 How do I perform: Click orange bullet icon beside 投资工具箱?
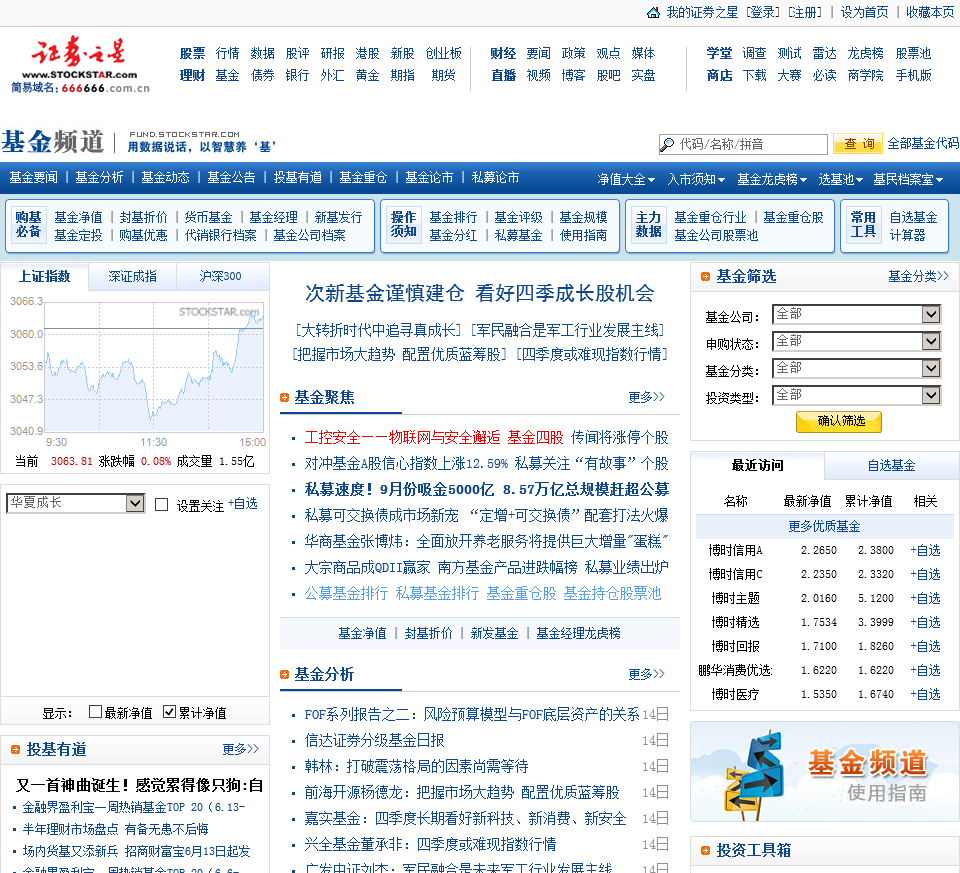705,850
